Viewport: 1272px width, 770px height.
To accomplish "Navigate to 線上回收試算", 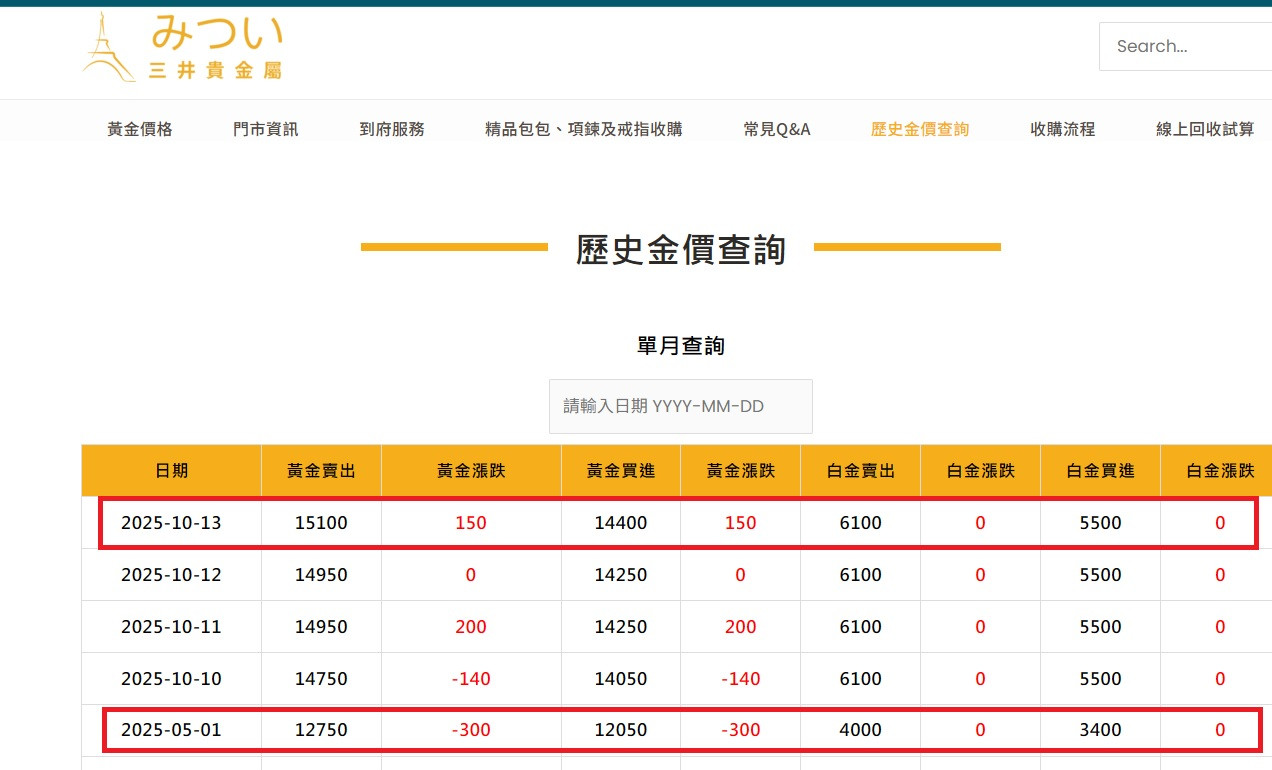I will (x=1204, y=129).
